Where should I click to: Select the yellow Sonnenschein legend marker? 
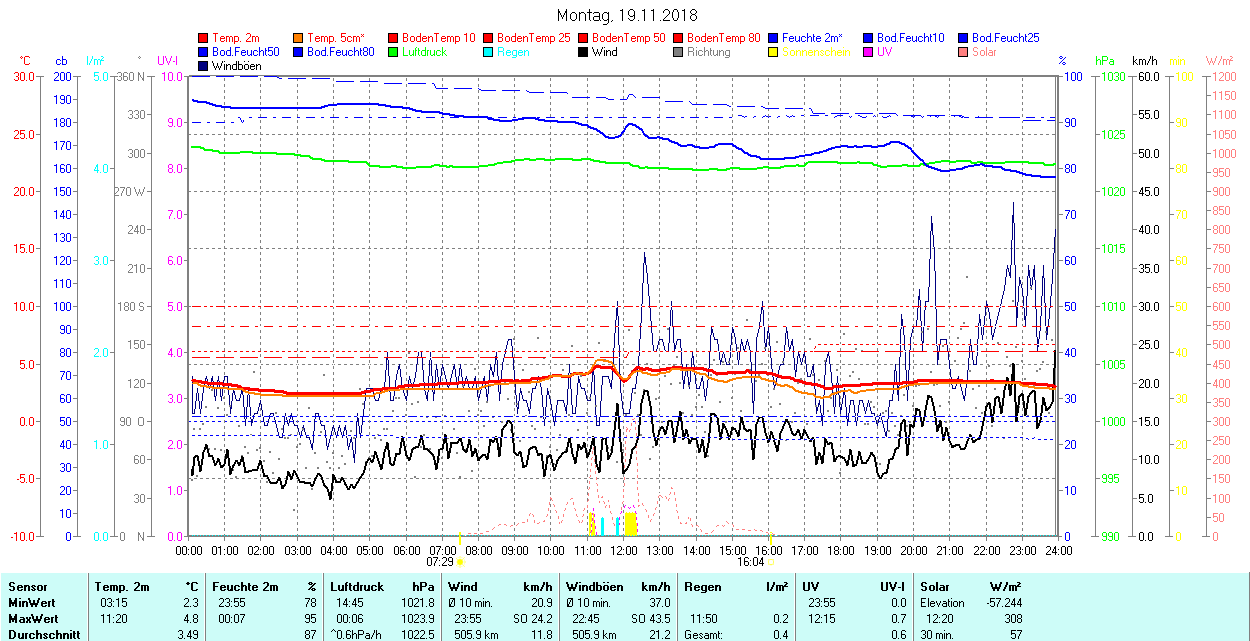tap(774, 52)
